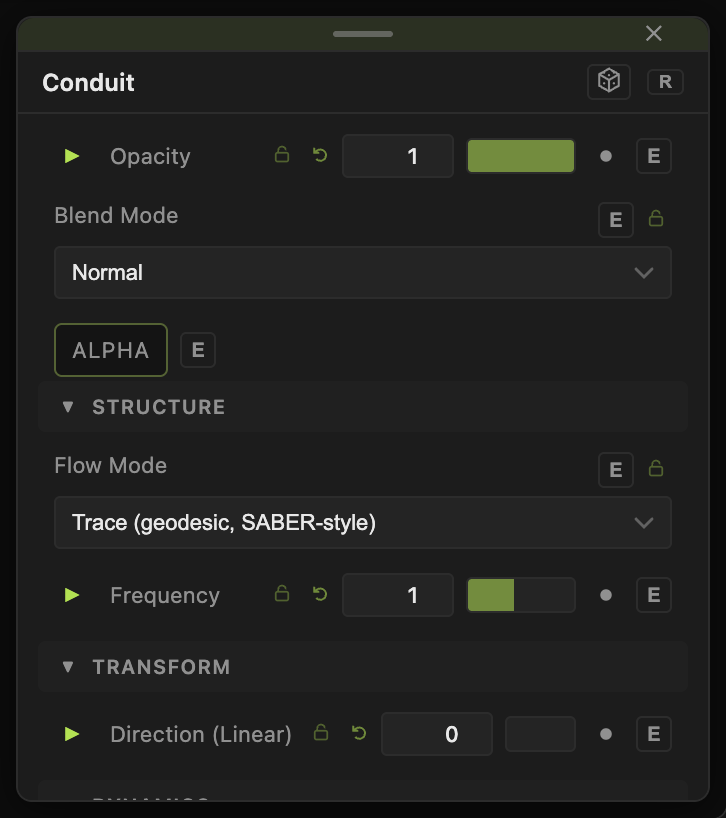Toggle the Blend Mode lock icon
This screenshot has width=726, height=818.
pyautogui.click(x=656, y=219)
